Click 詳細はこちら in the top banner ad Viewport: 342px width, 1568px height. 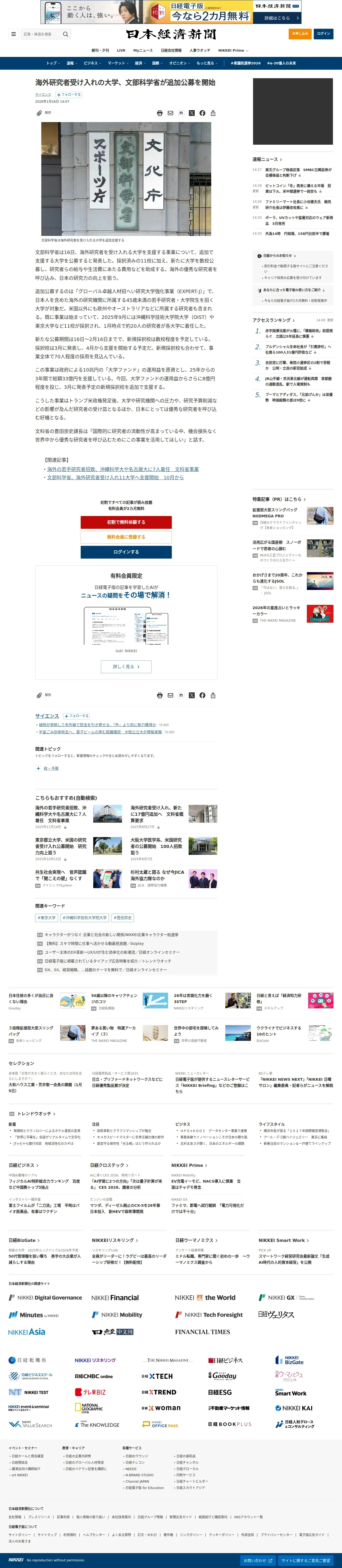click(x=277, y=18)
